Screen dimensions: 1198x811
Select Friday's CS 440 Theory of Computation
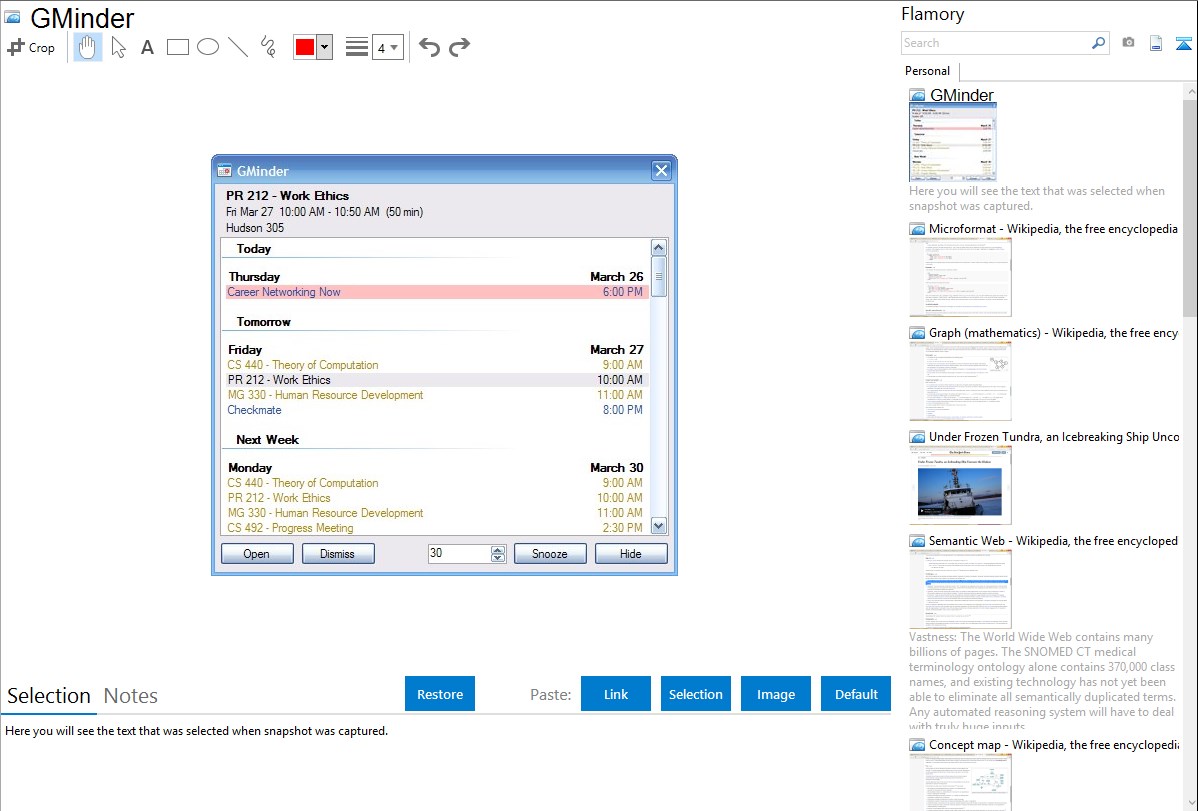click(437, 365)
